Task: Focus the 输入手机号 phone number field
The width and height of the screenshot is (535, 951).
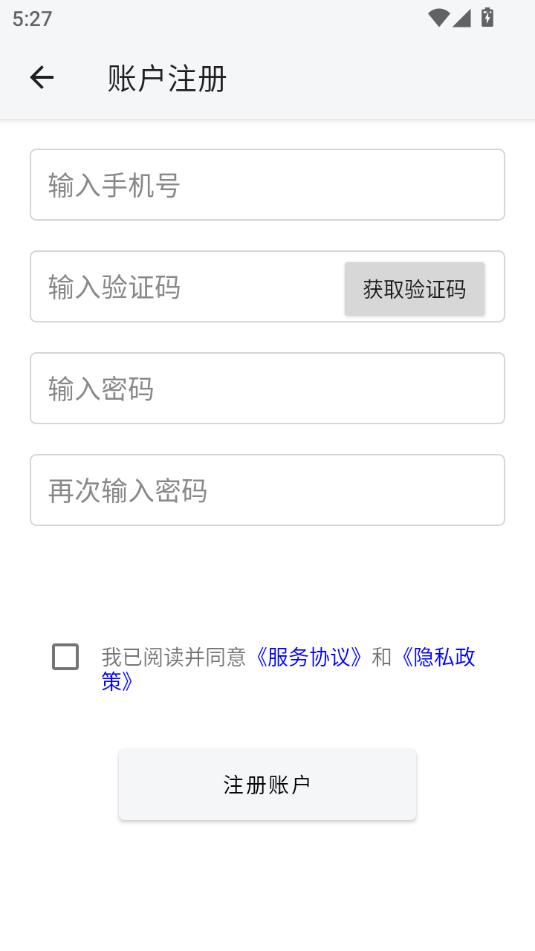Action: (x=268, y=184)
